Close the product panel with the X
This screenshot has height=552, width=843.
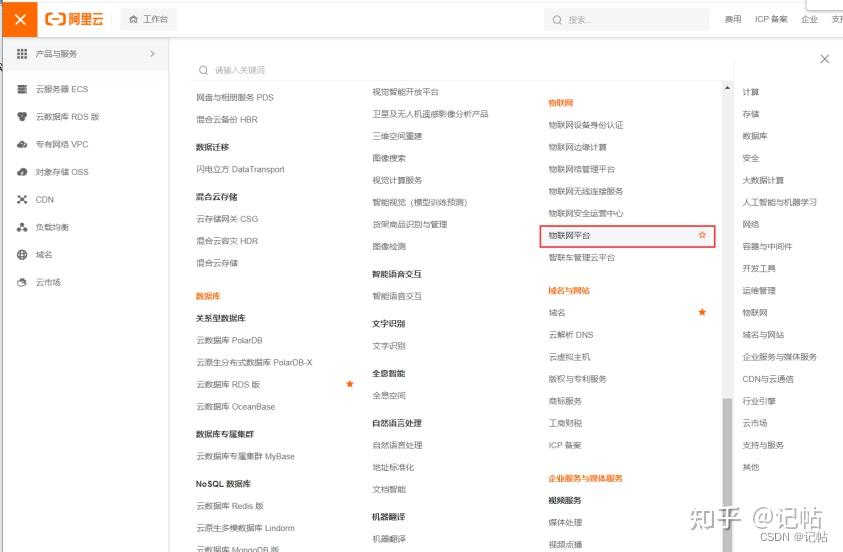[825, 59]
